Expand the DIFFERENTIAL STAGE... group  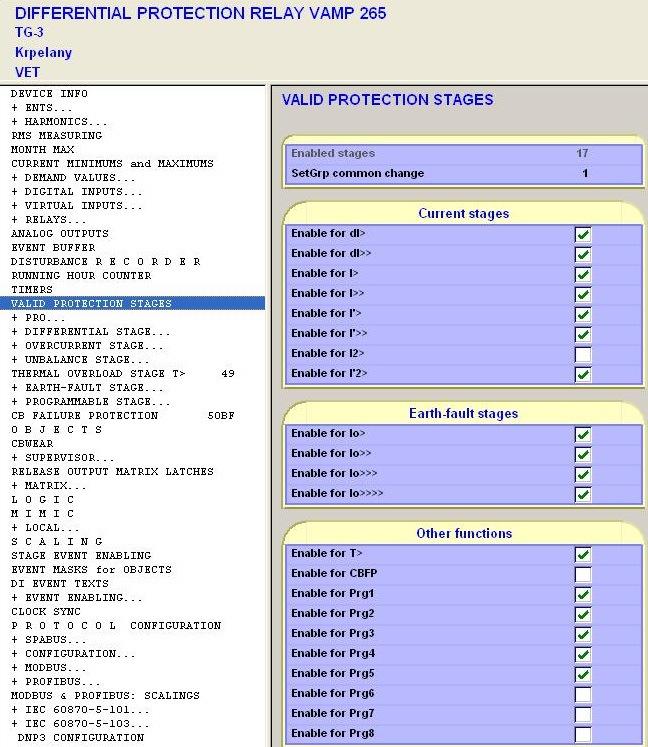tap(91, 332)
